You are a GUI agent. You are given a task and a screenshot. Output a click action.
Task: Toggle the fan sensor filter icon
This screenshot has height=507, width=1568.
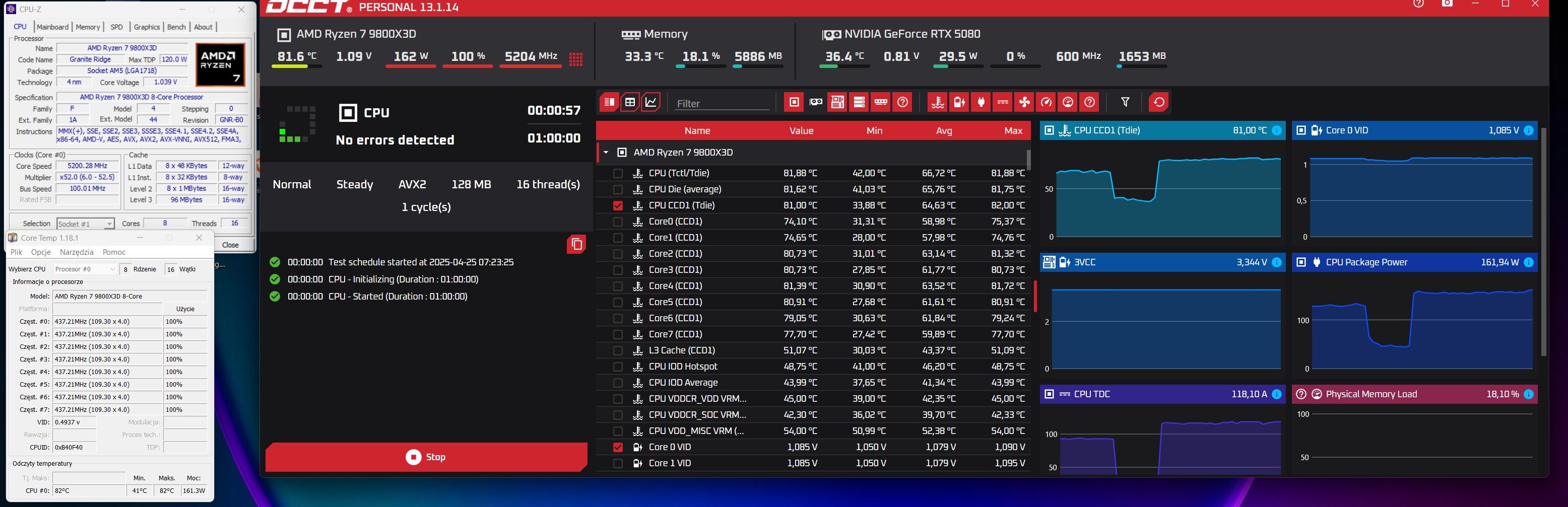point(1024,102)
